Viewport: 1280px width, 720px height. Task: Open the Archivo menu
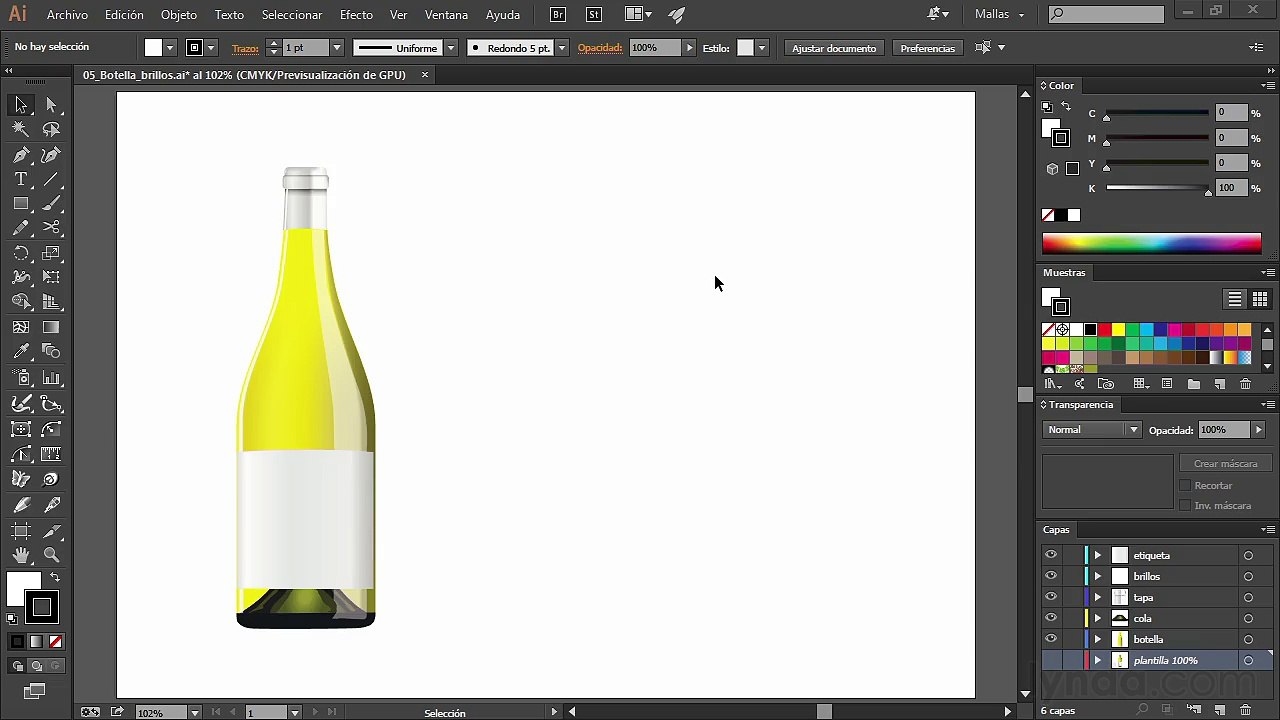tap(67, 15)
